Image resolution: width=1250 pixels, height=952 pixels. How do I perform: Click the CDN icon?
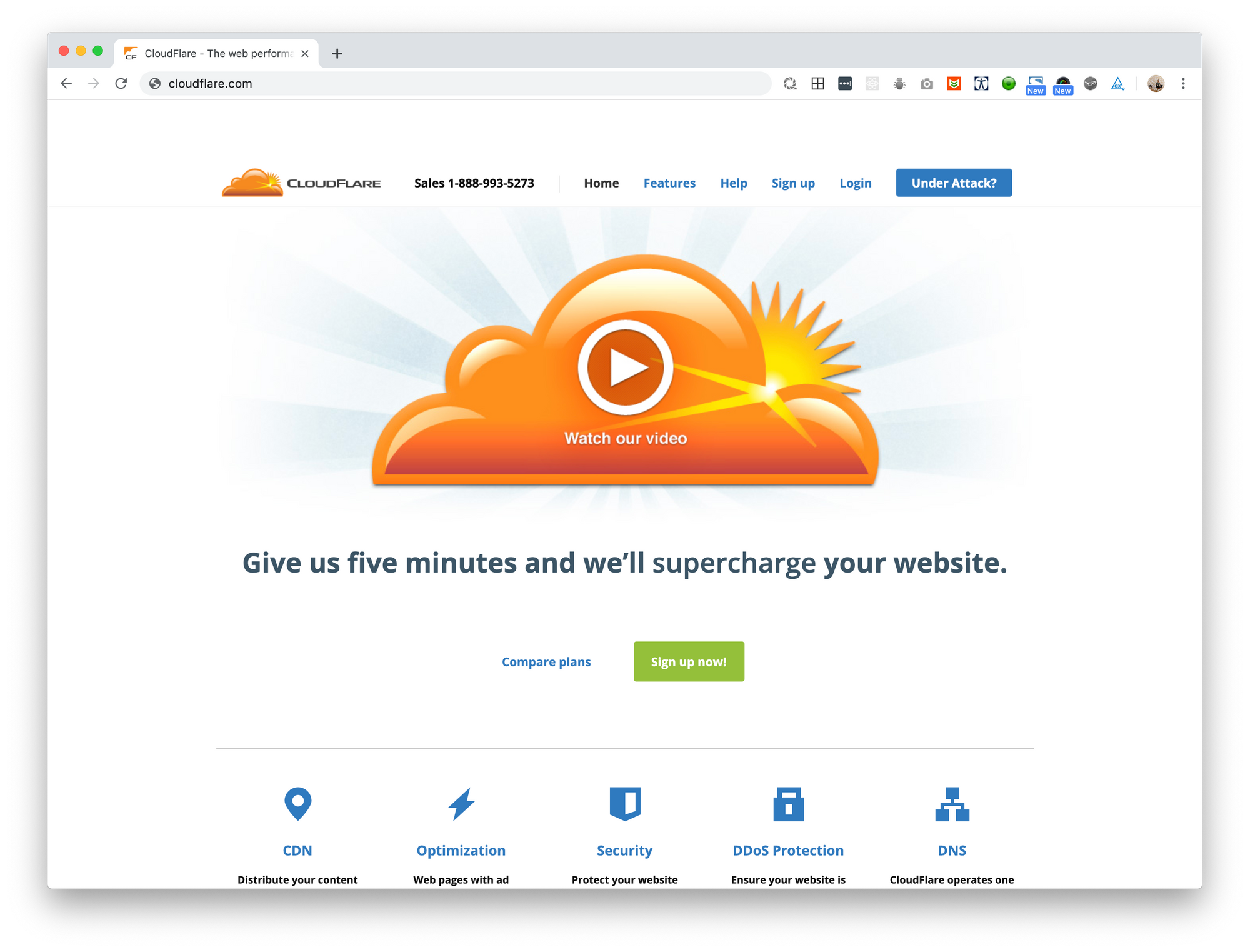[297, 800]
